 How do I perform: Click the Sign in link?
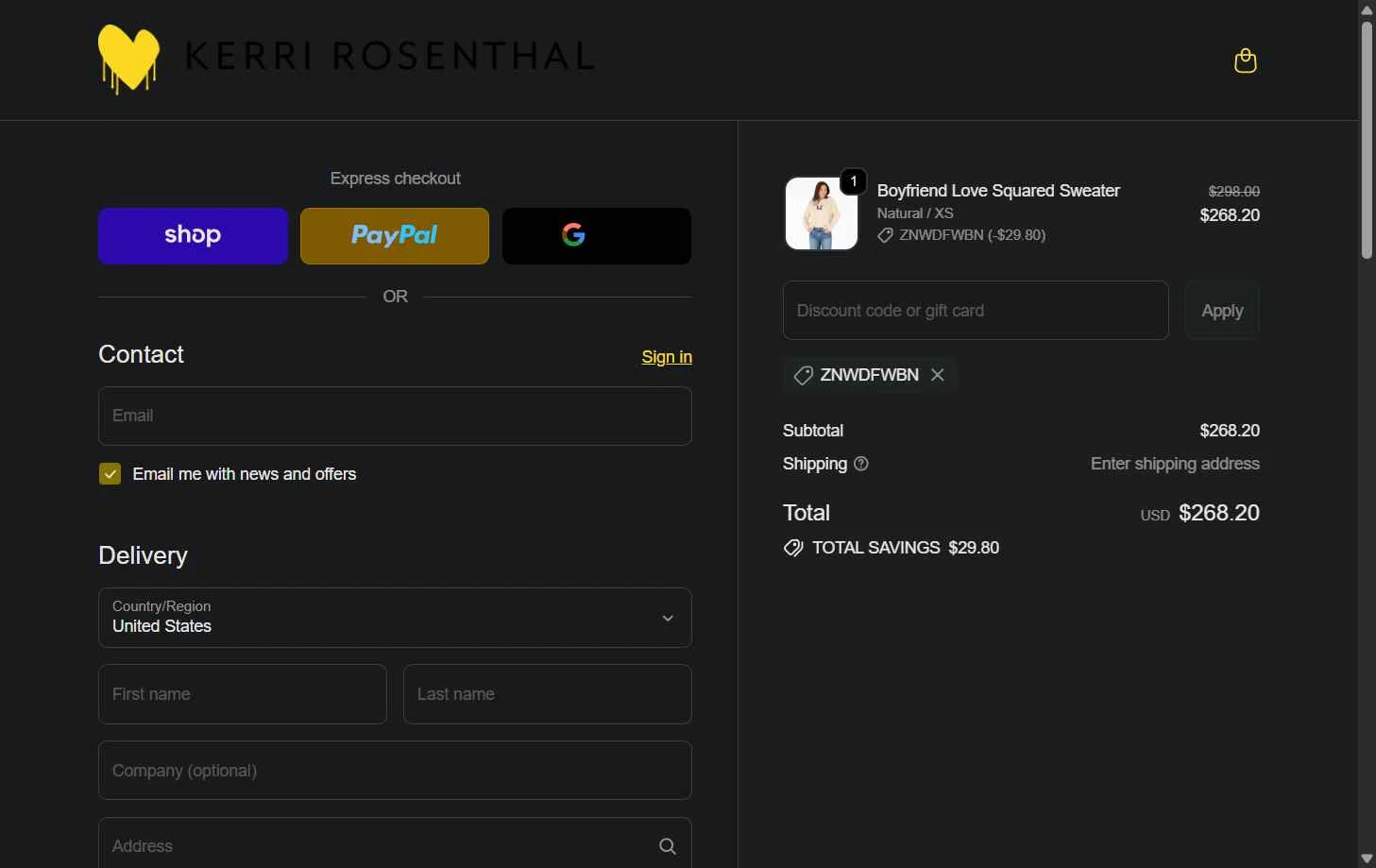tap(667, 357)
